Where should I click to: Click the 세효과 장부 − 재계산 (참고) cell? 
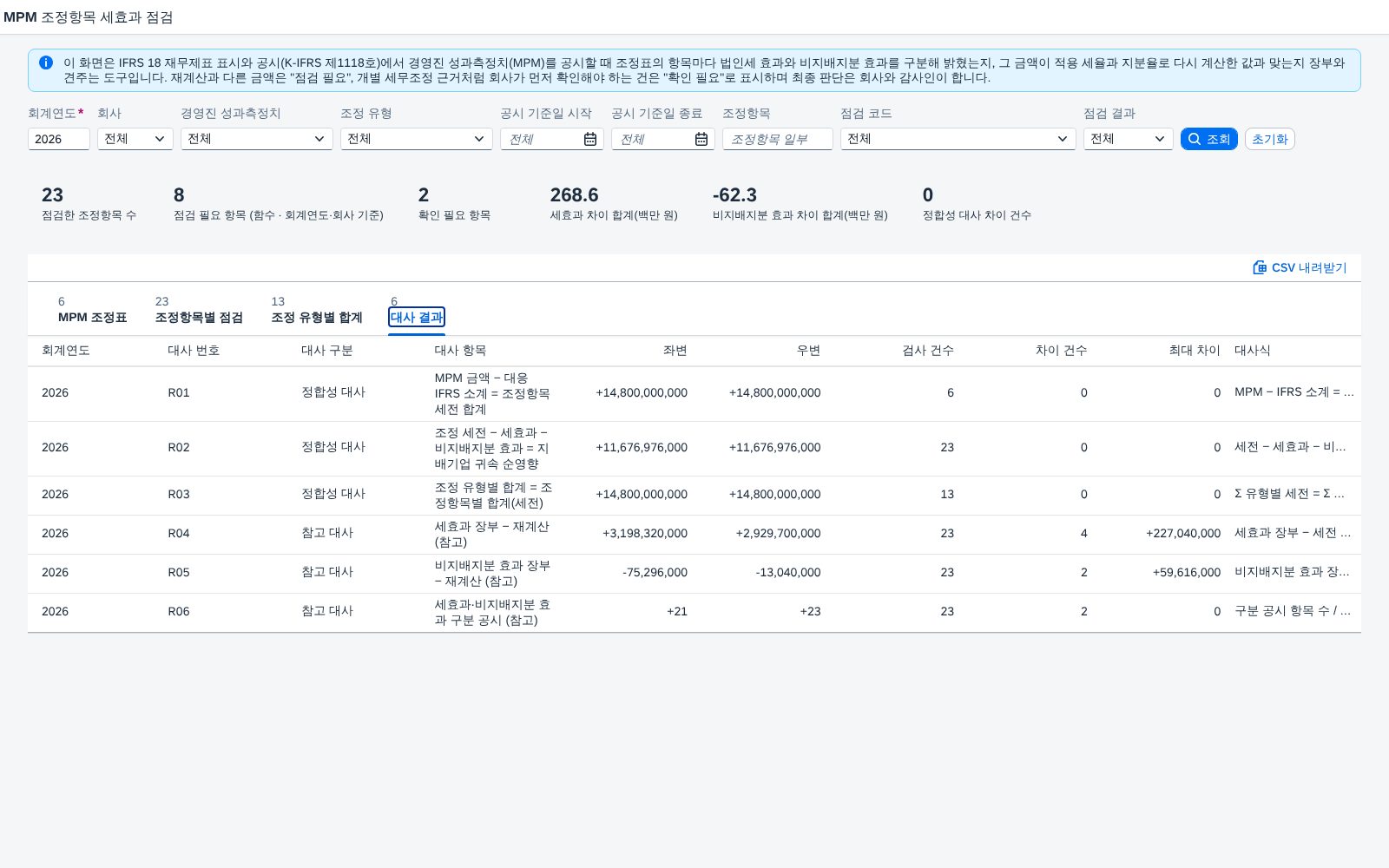pos(491,535)
